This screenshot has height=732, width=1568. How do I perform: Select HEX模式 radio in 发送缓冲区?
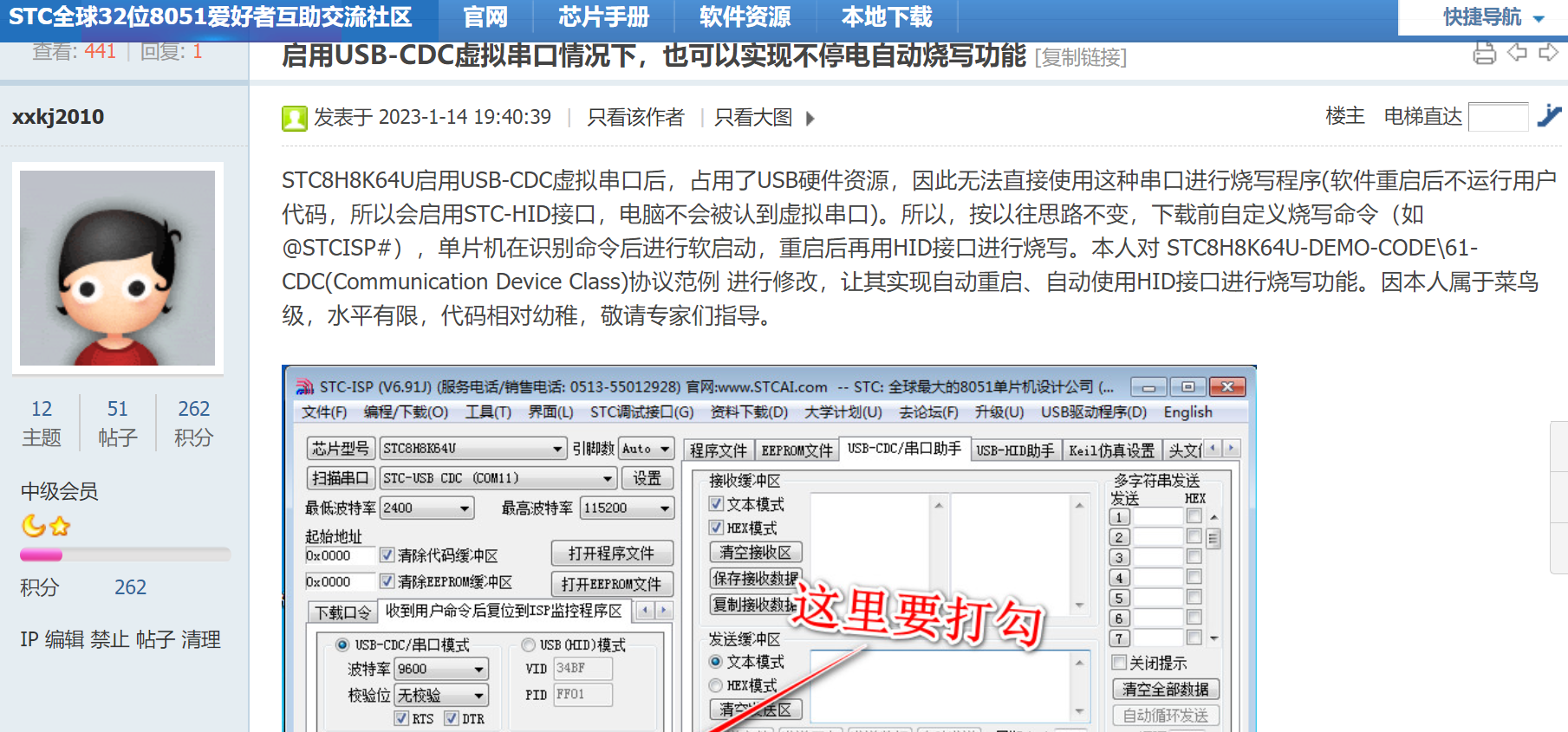coord(716,685)
